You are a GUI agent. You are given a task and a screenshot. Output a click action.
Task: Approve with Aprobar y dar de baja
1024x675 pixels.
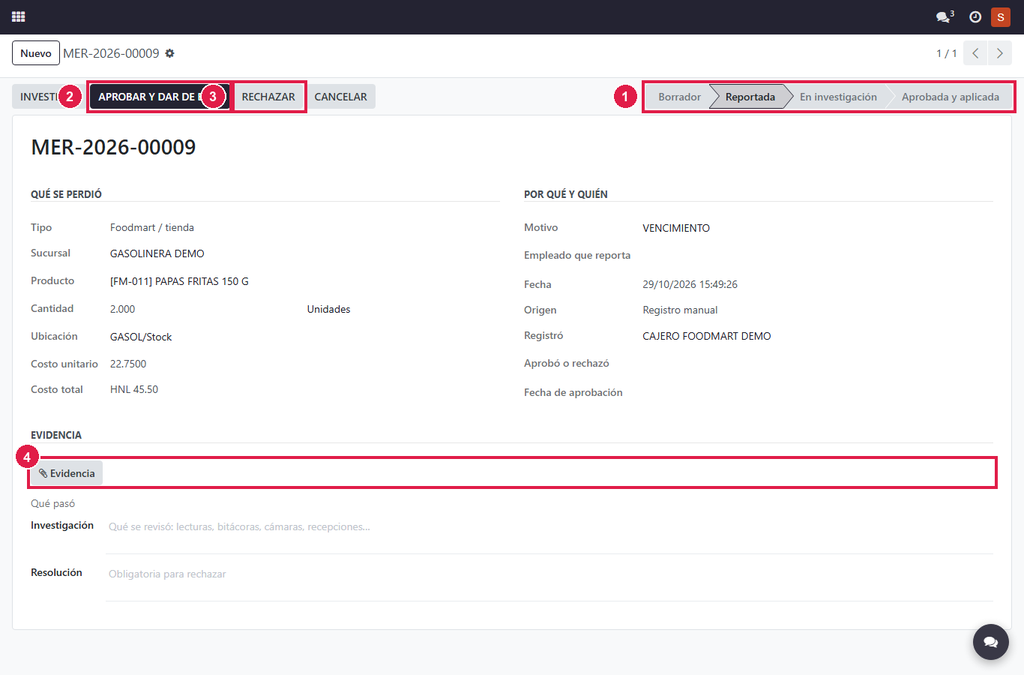coord(159,97)
